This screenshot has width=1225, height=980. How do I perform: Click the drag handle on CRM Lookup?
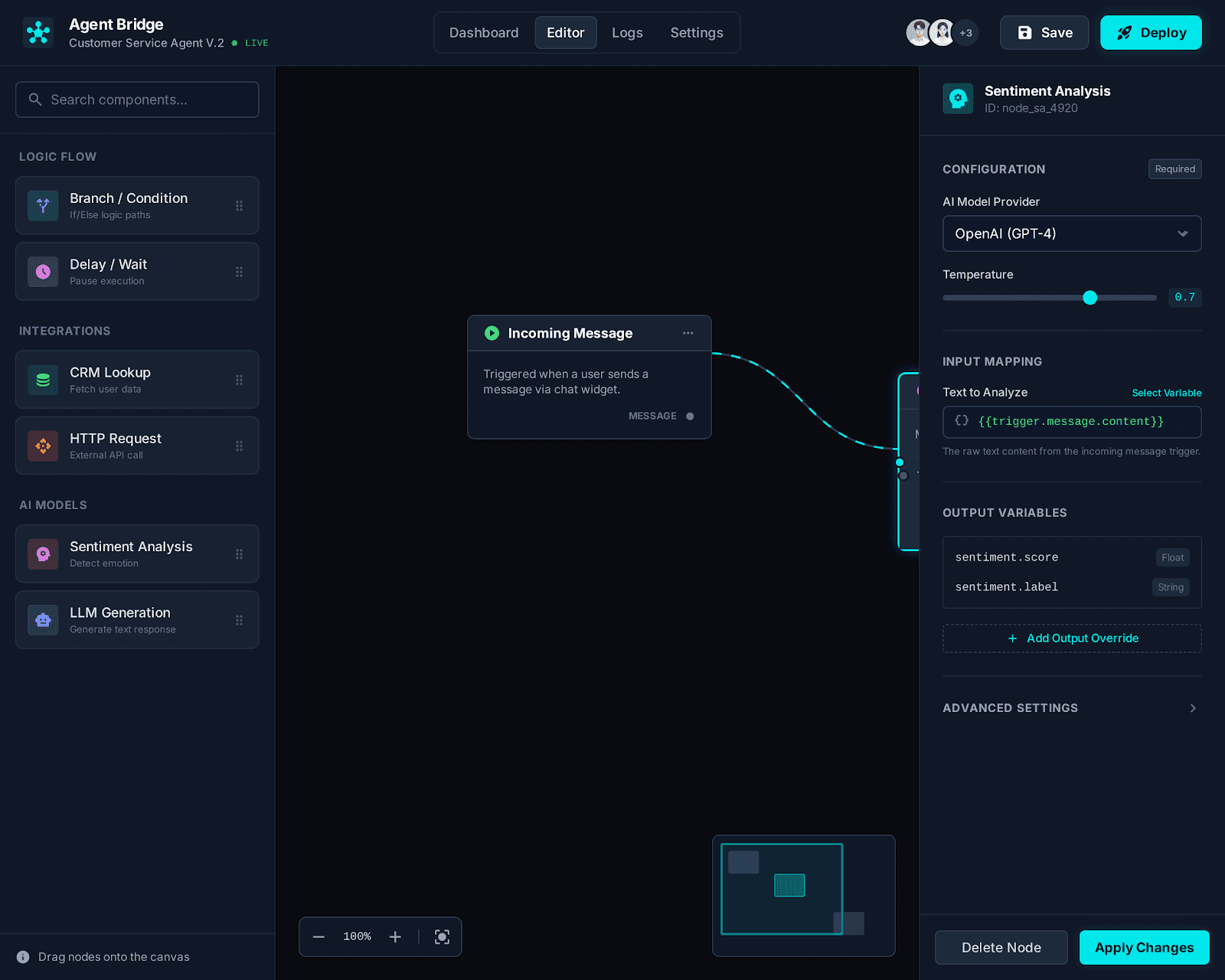click(x=239, y=380)
